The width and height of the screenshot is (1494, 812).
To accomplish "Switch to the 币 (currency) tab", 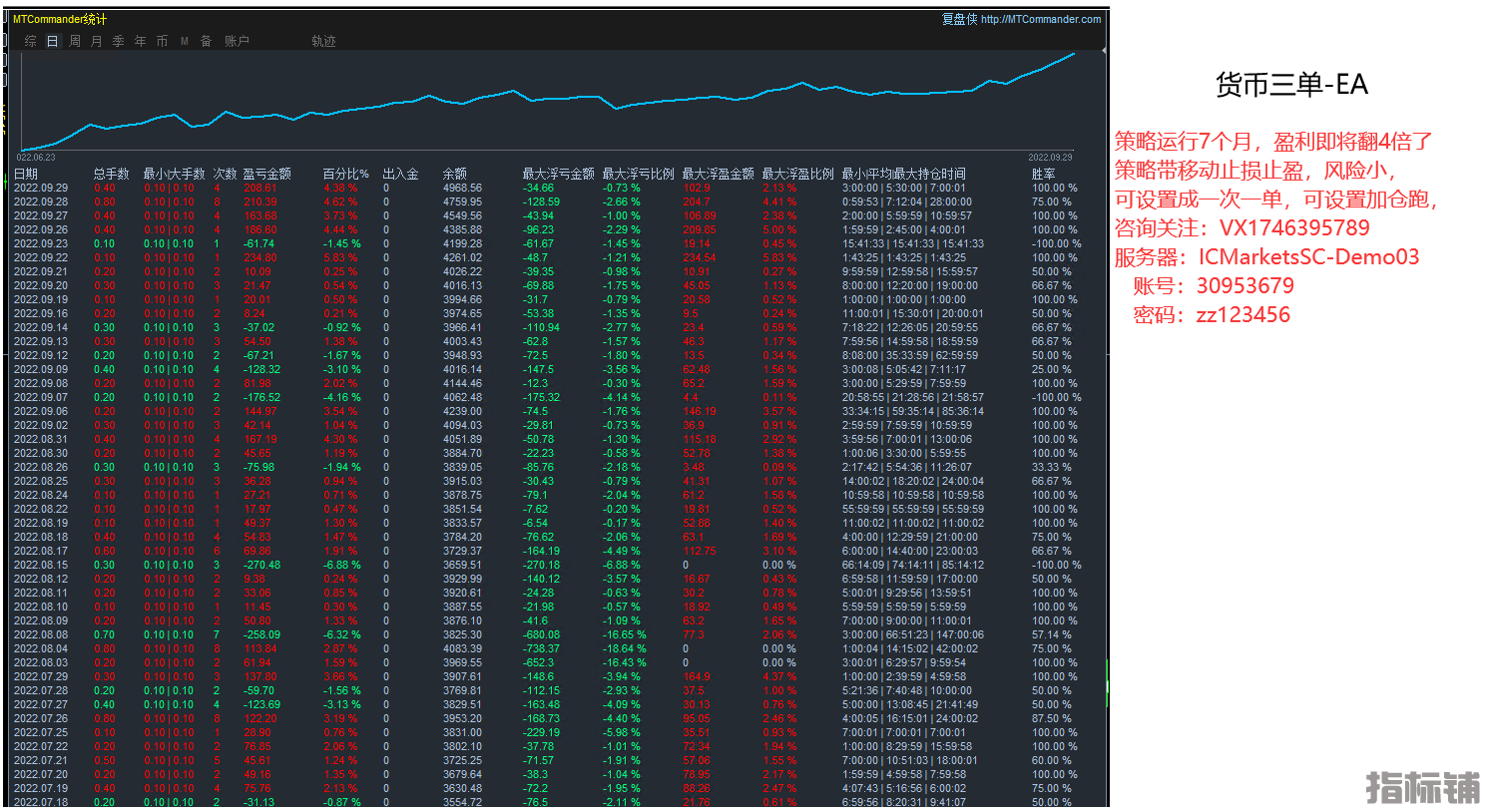I will coord(163,41).
